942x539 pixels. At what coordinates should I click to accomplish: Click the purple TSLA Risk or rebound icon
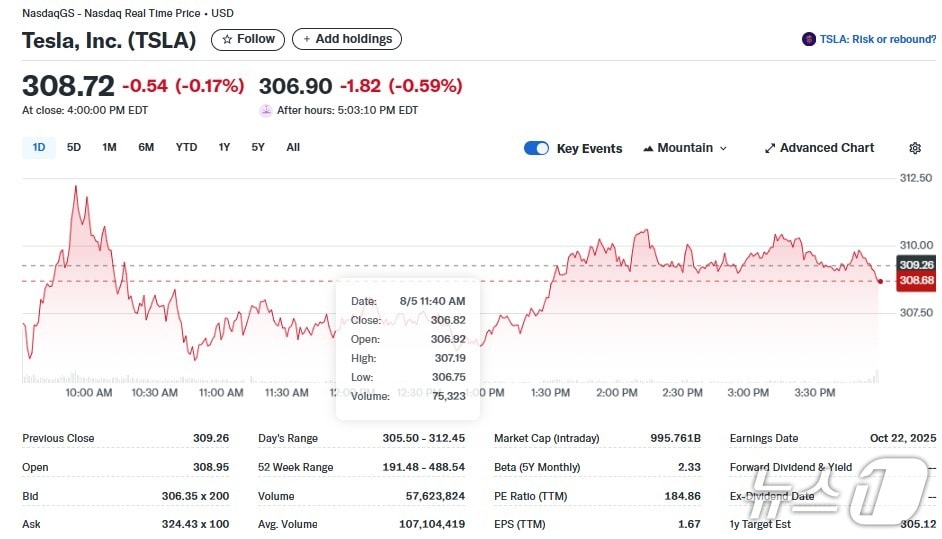(808, 39)
